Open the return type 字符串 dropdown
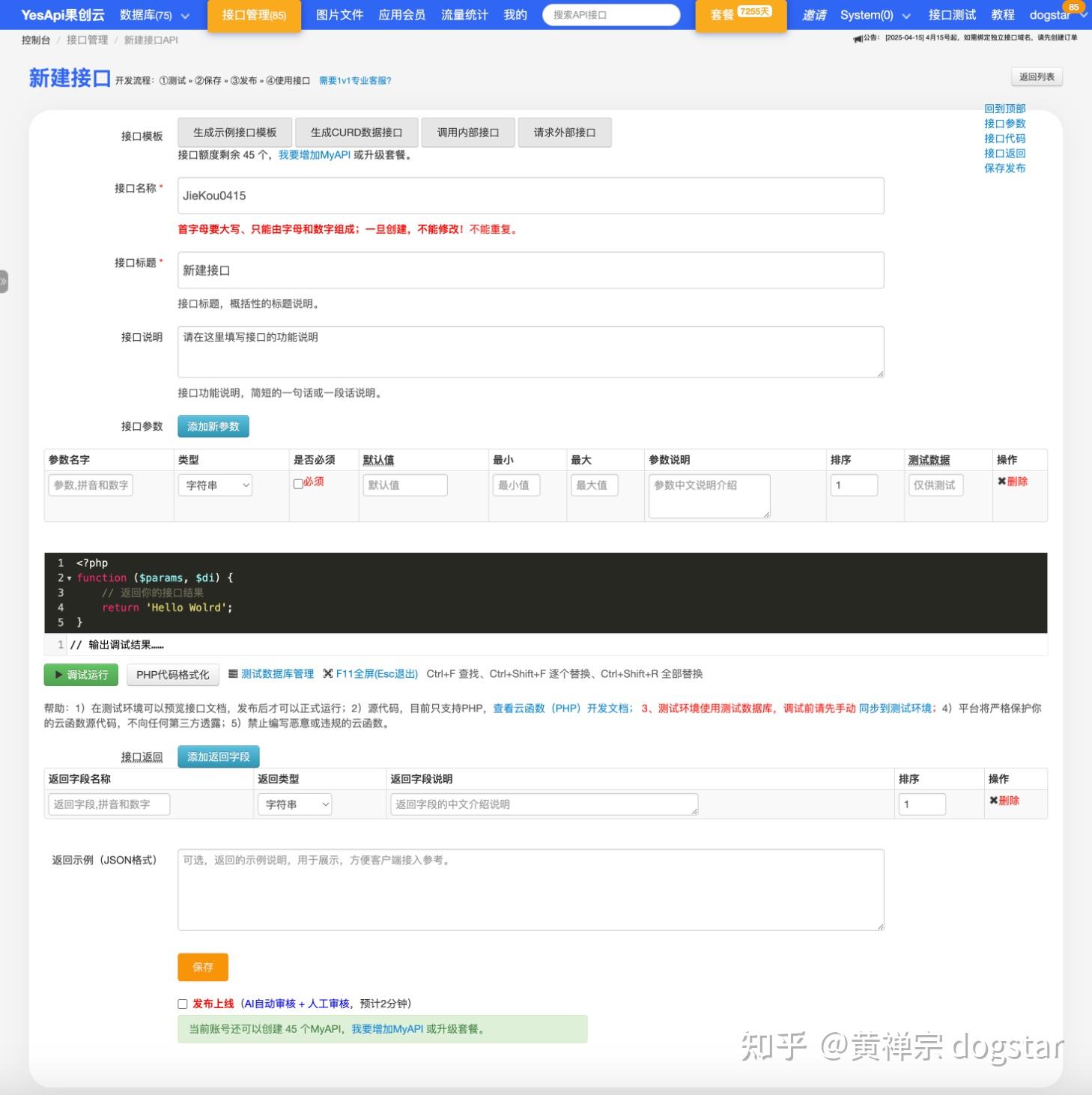The width and height of the screenshot is (1092, 1095). pyautogui.click(x=294, y=804)
